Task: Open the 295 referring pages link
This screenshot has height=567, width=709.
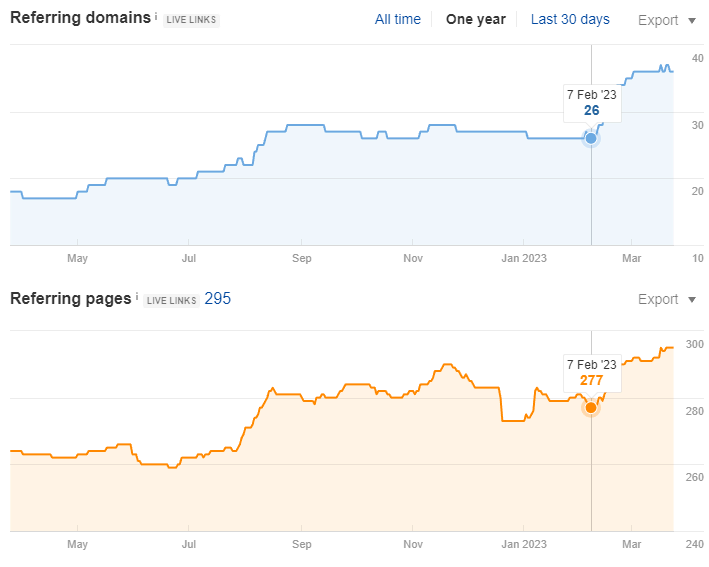Action: (x=218, y=298)
